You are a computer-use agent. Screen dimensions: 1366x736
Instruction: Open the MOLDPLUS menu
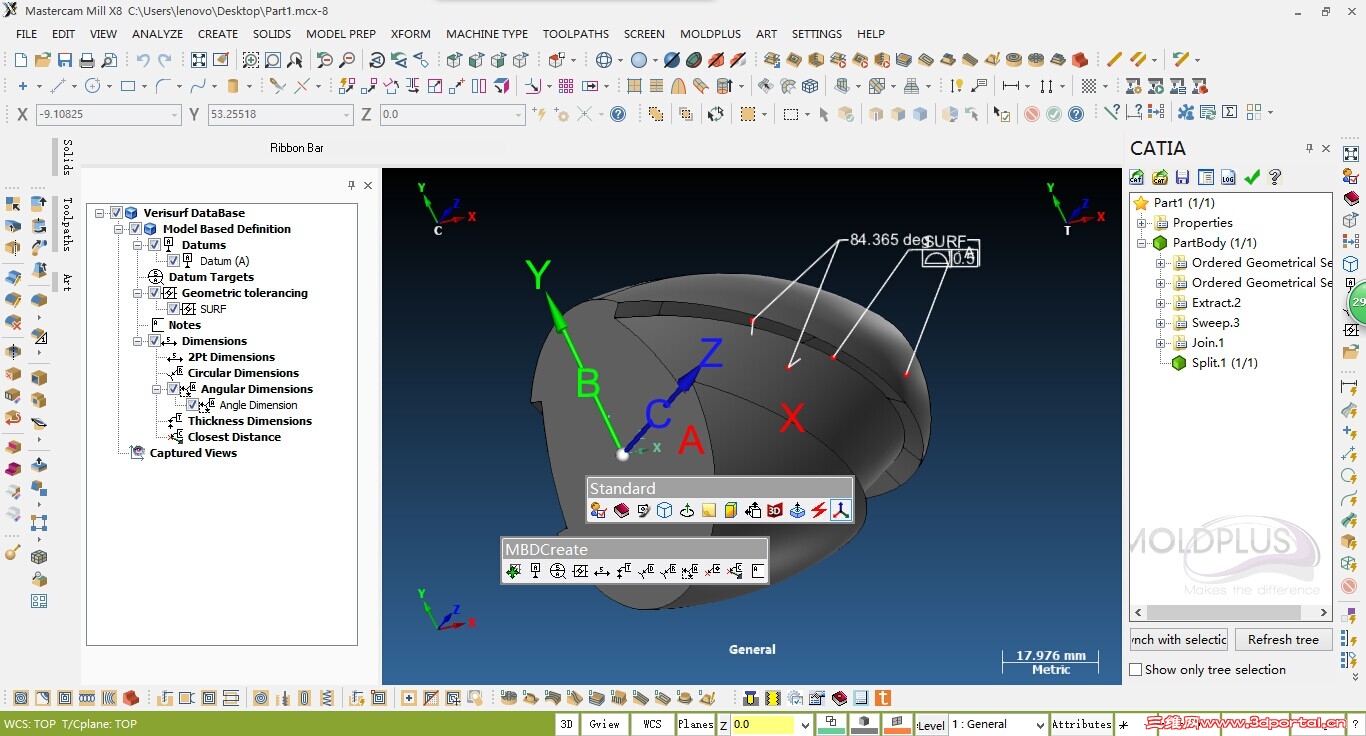[x=710, y=34]
